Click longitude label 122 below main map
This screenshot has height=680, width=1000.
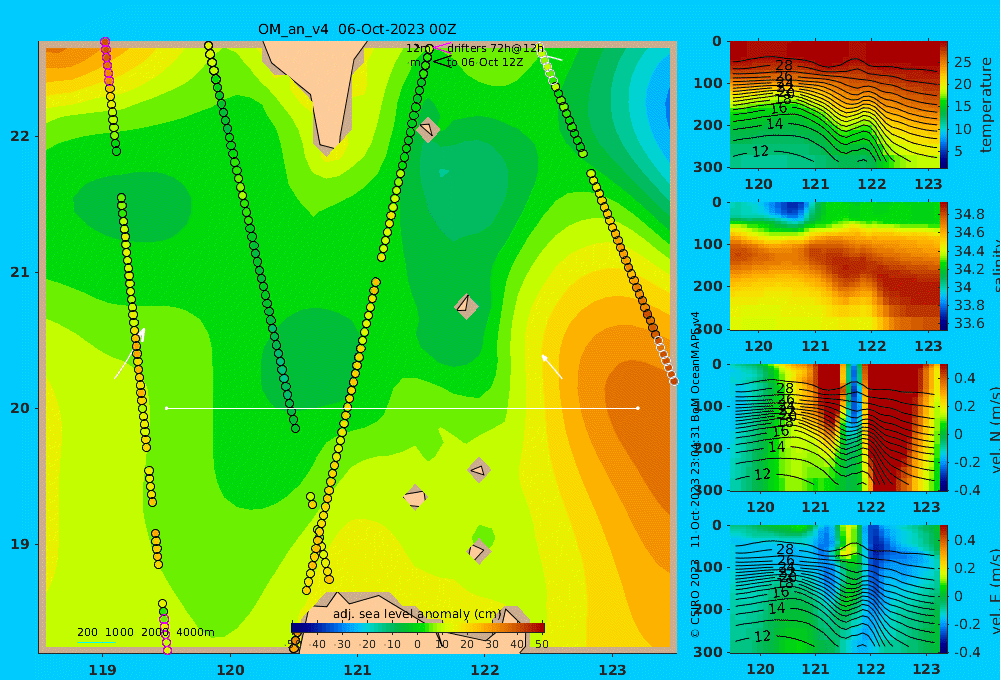click(485, 670)
